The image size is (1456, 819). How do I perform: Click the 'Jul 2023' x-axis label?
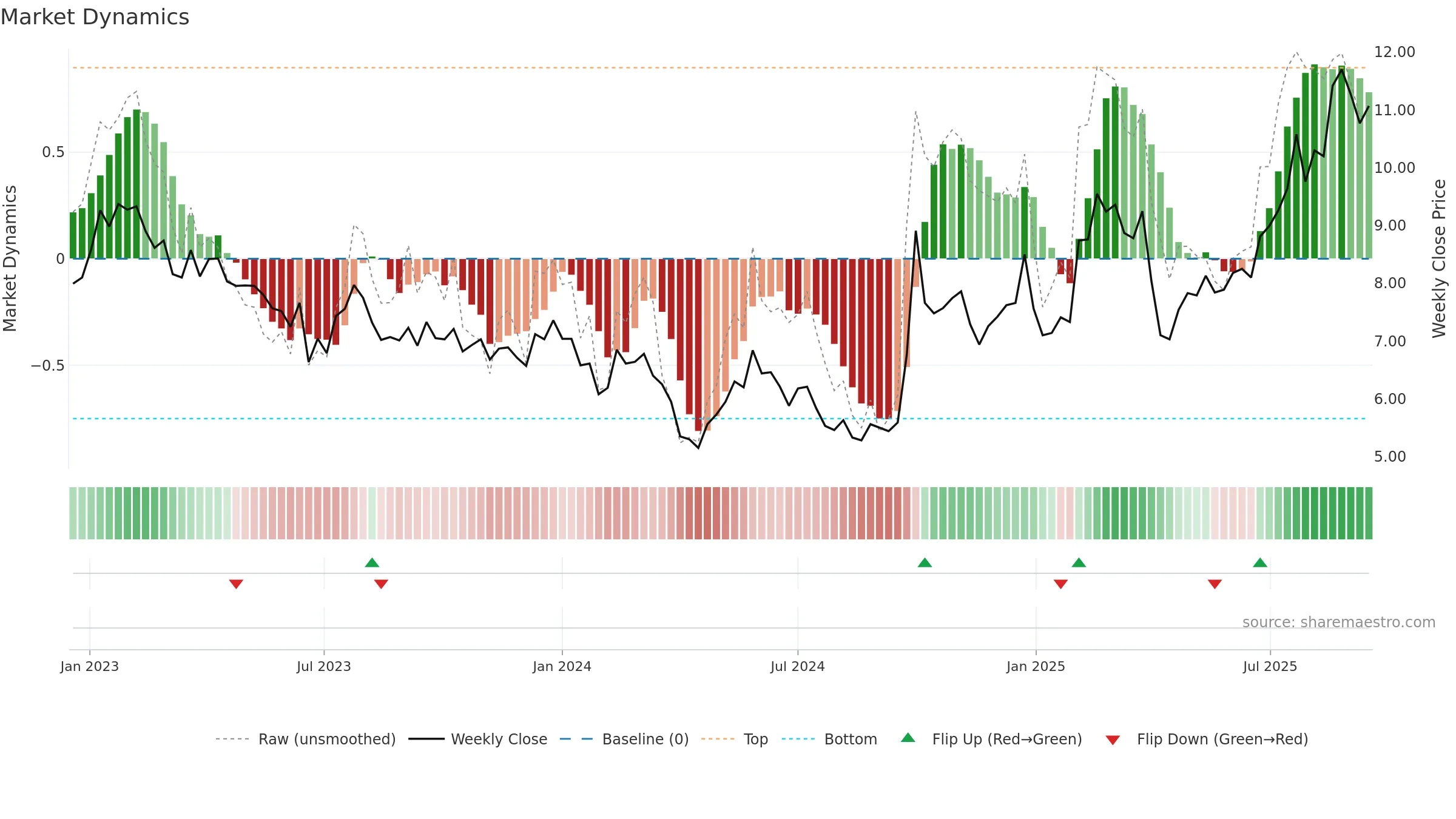pos(324,666)
